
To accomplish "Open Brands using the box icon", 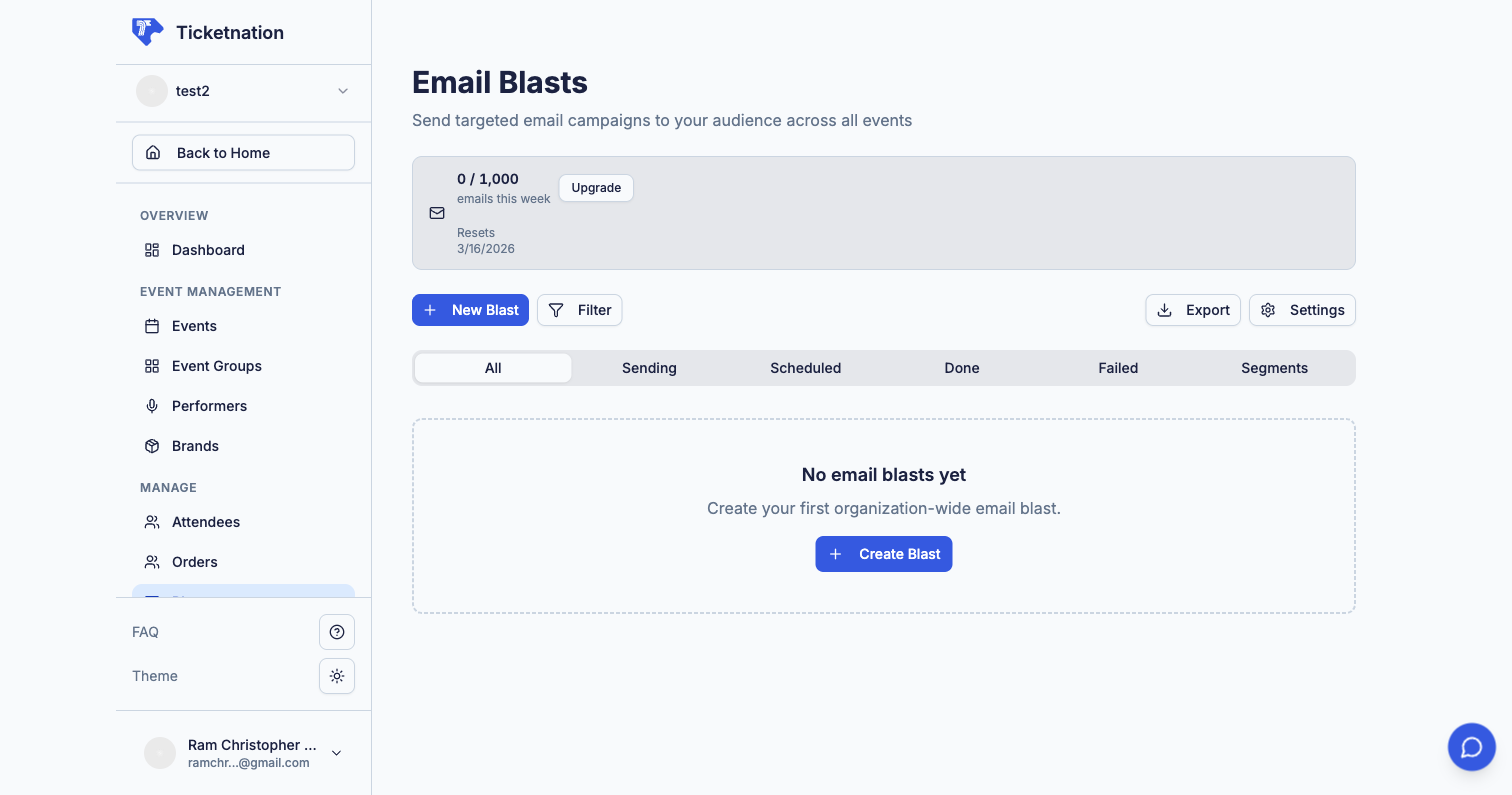I will point(152,446).
